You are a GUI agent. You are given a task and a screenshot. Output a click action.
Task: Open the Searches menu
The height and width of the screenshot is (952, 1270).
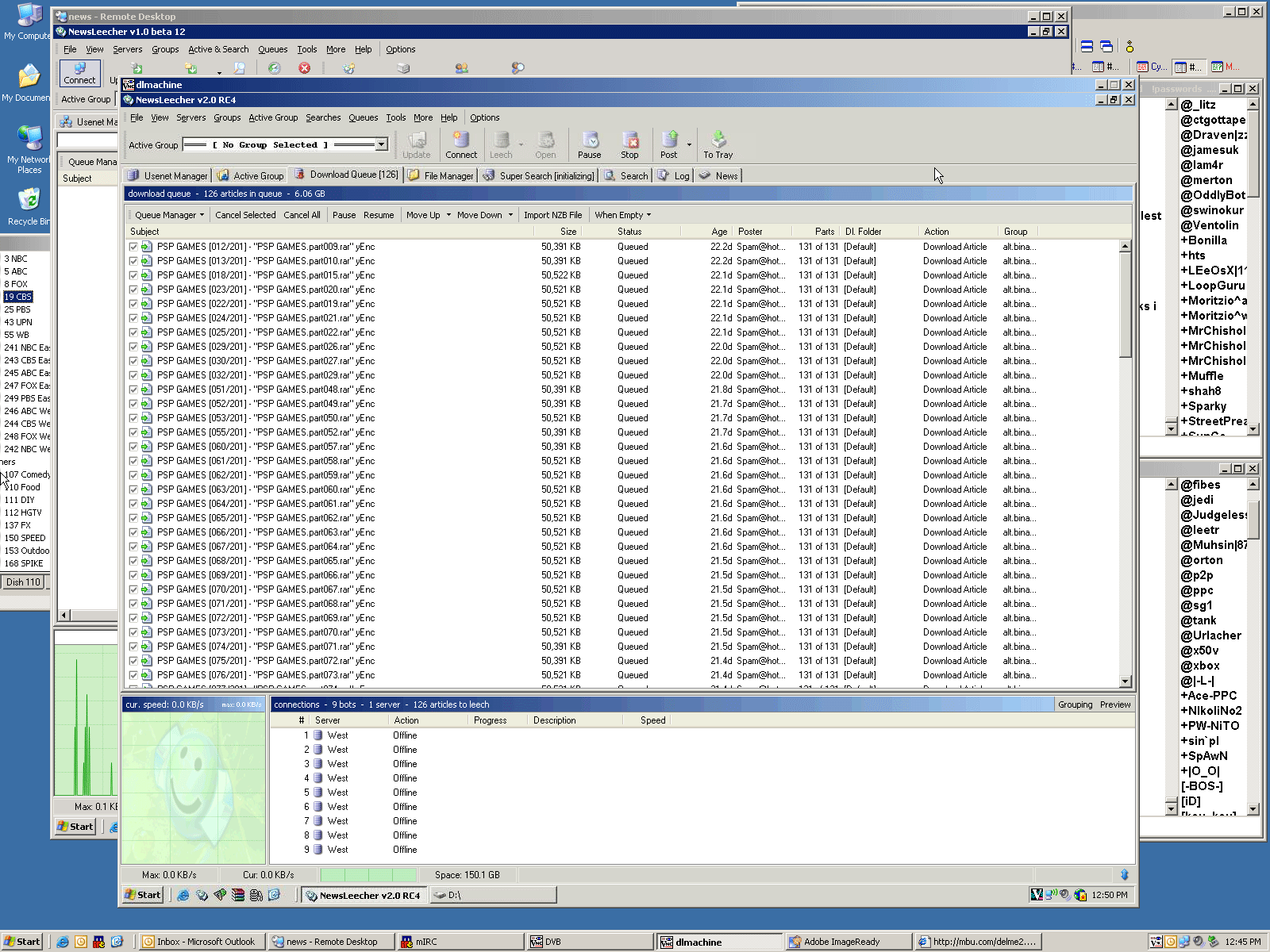click(x=323, y=117)
